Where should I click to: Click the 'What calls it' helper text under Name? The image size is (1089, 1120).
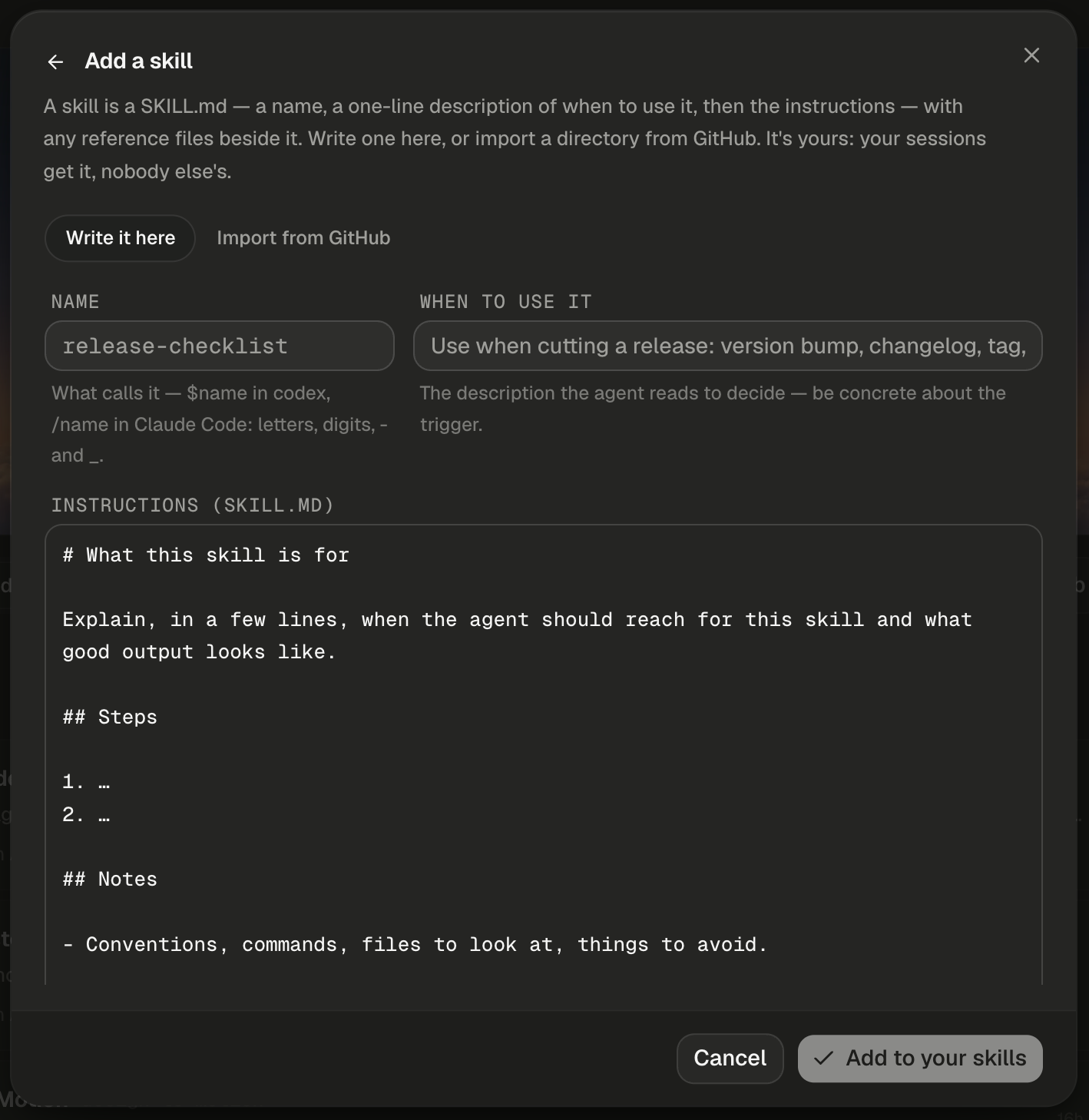click(220, 424)
